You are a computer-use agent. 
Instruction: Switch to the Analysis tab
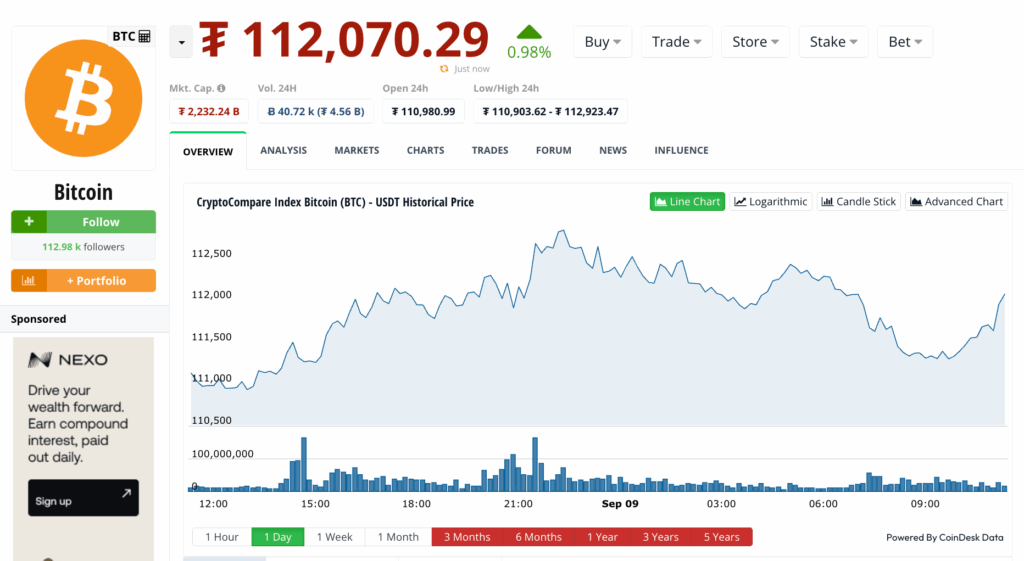coord(283,150)
